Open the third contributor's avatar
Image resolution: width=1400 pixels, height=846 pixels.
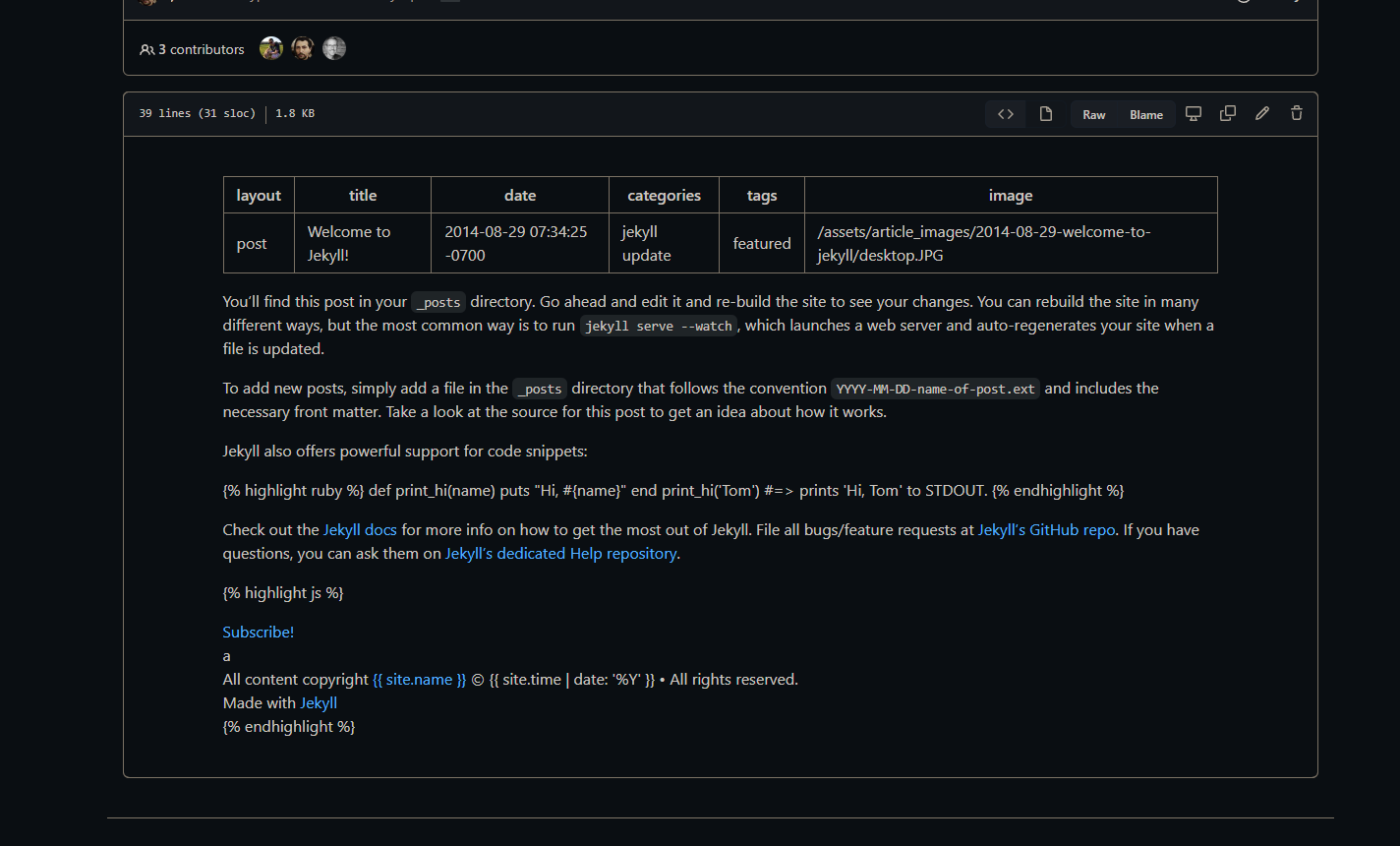[x=334, y=48]
